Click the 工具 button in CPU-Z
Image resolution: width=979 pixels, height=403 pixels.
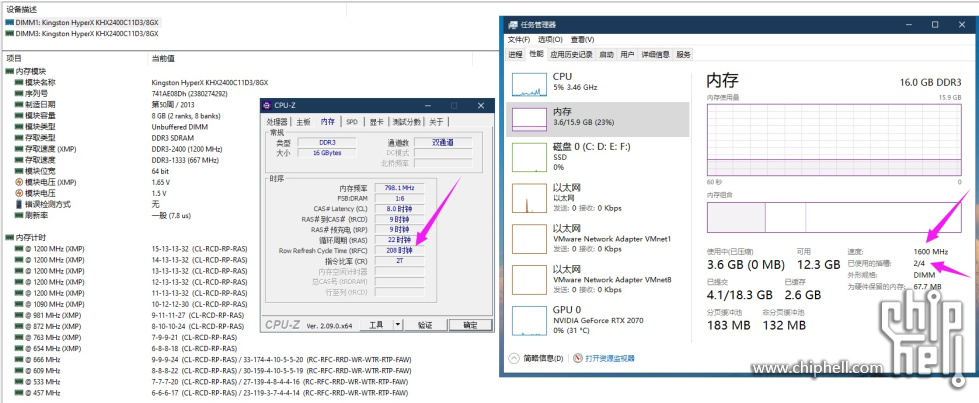point(376,325)
